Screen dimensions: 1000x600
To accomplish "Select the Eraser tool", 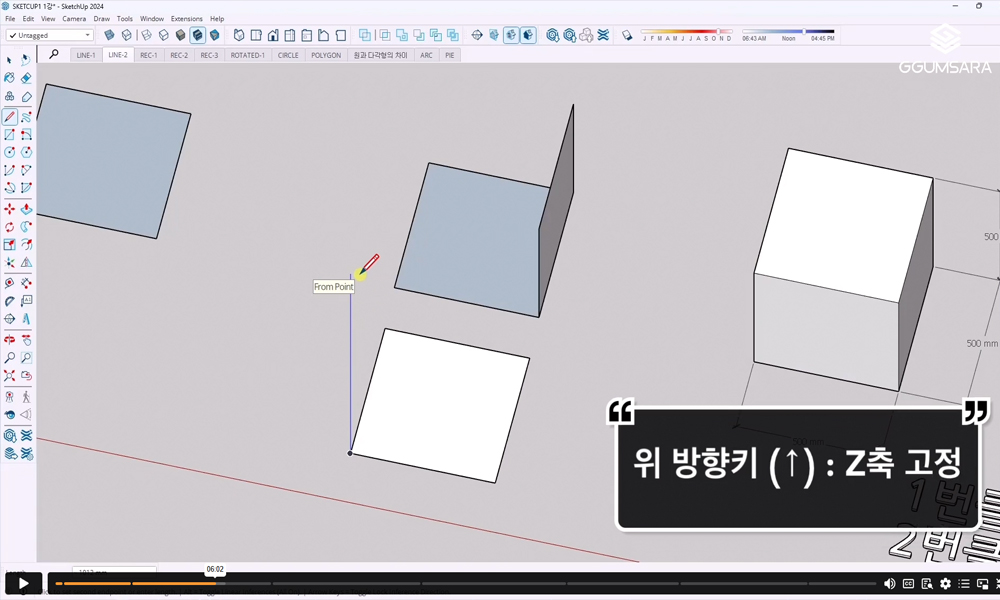I will 26,78.
